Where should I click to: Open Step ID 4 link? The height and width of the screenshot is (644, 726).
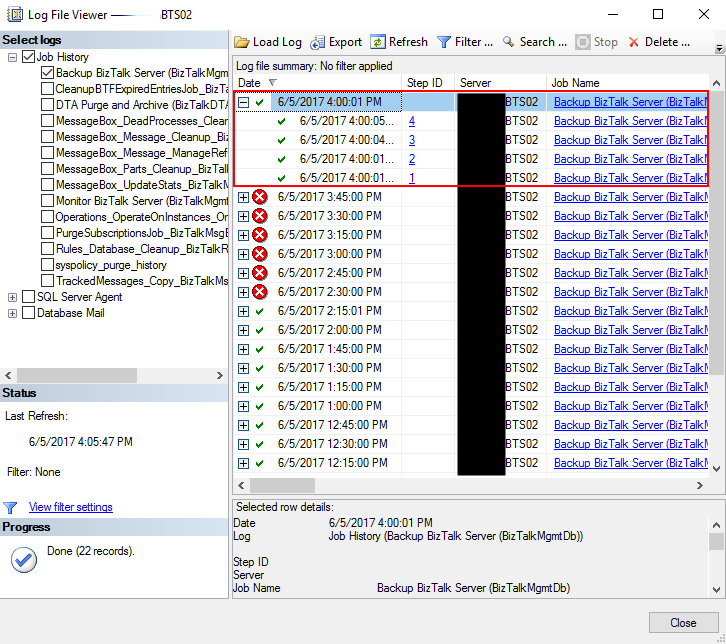(x=412, y=121)
